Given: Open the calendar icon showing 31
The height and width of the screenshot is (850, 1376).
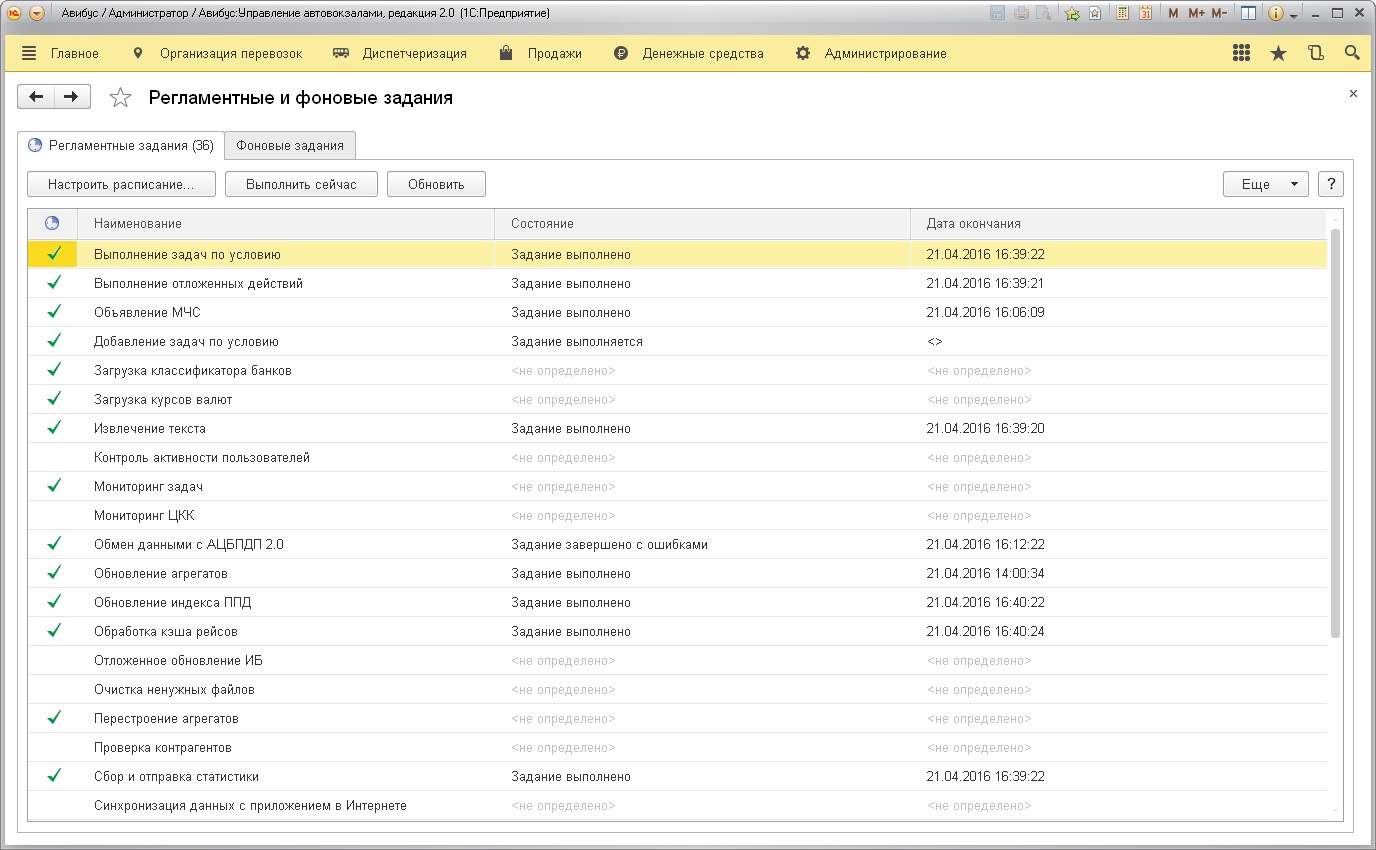Looking at the screenshot, I should click(x=1145, y=14).
